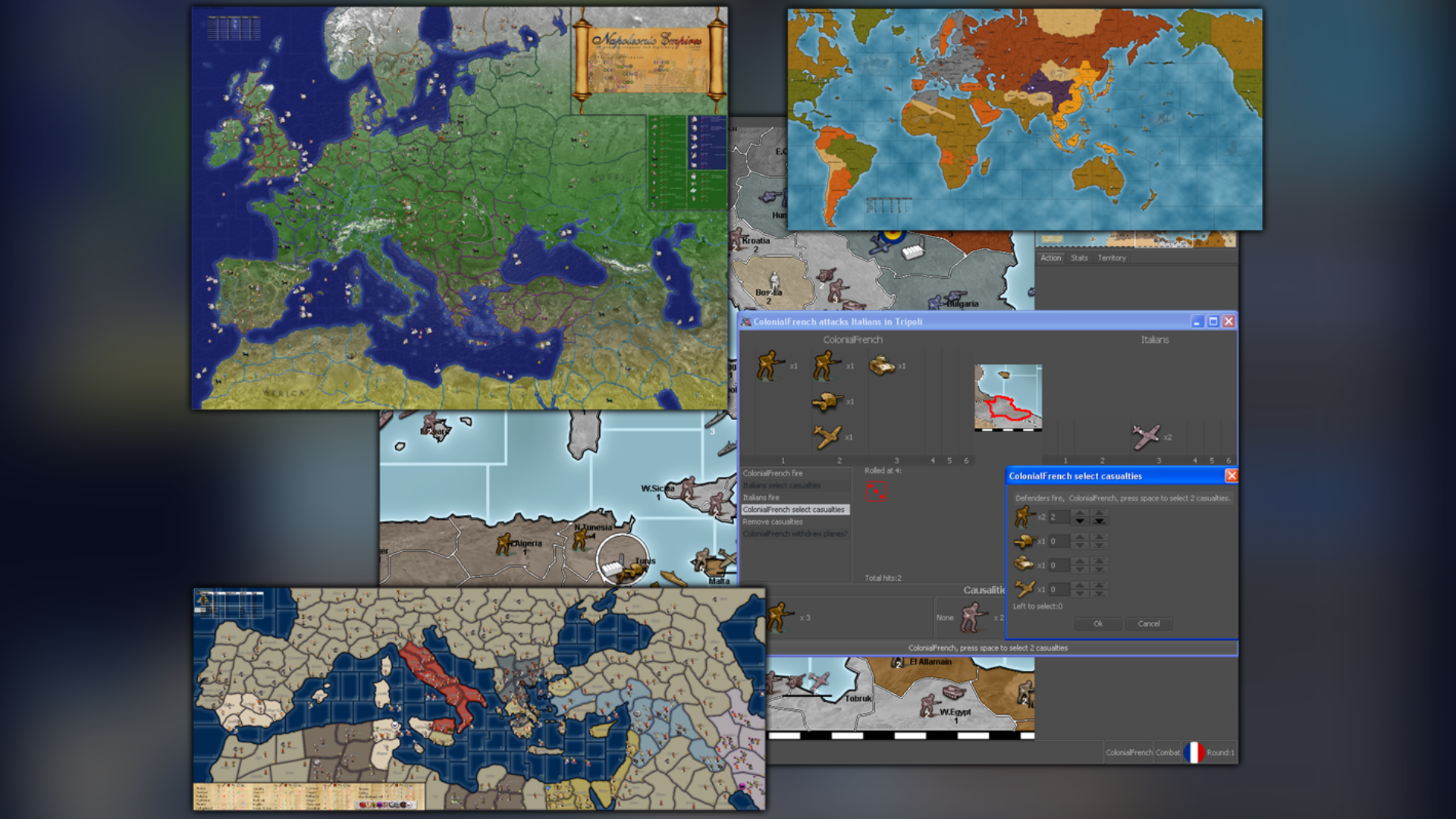Select 'ColonialFrench withdraw planes?' battle step
Screen dimensions: 1456x819
(x=795, y=534)
